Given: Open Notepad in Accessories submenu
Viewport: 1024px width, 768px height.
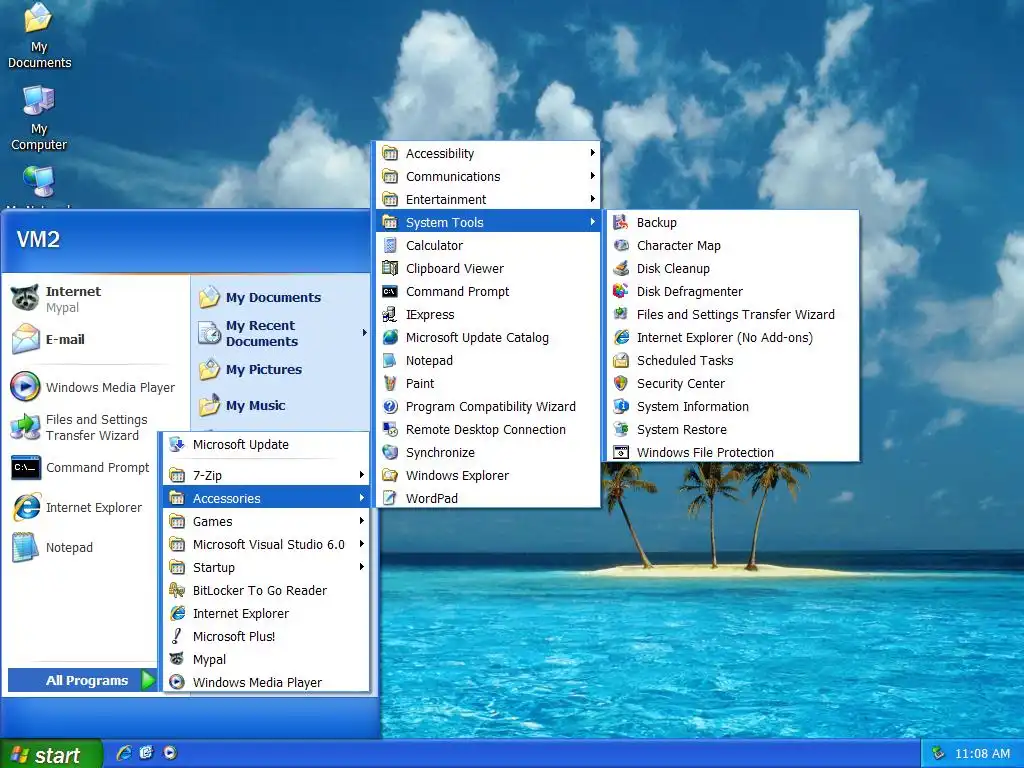Looking at the screenshot, I should 488,360.
